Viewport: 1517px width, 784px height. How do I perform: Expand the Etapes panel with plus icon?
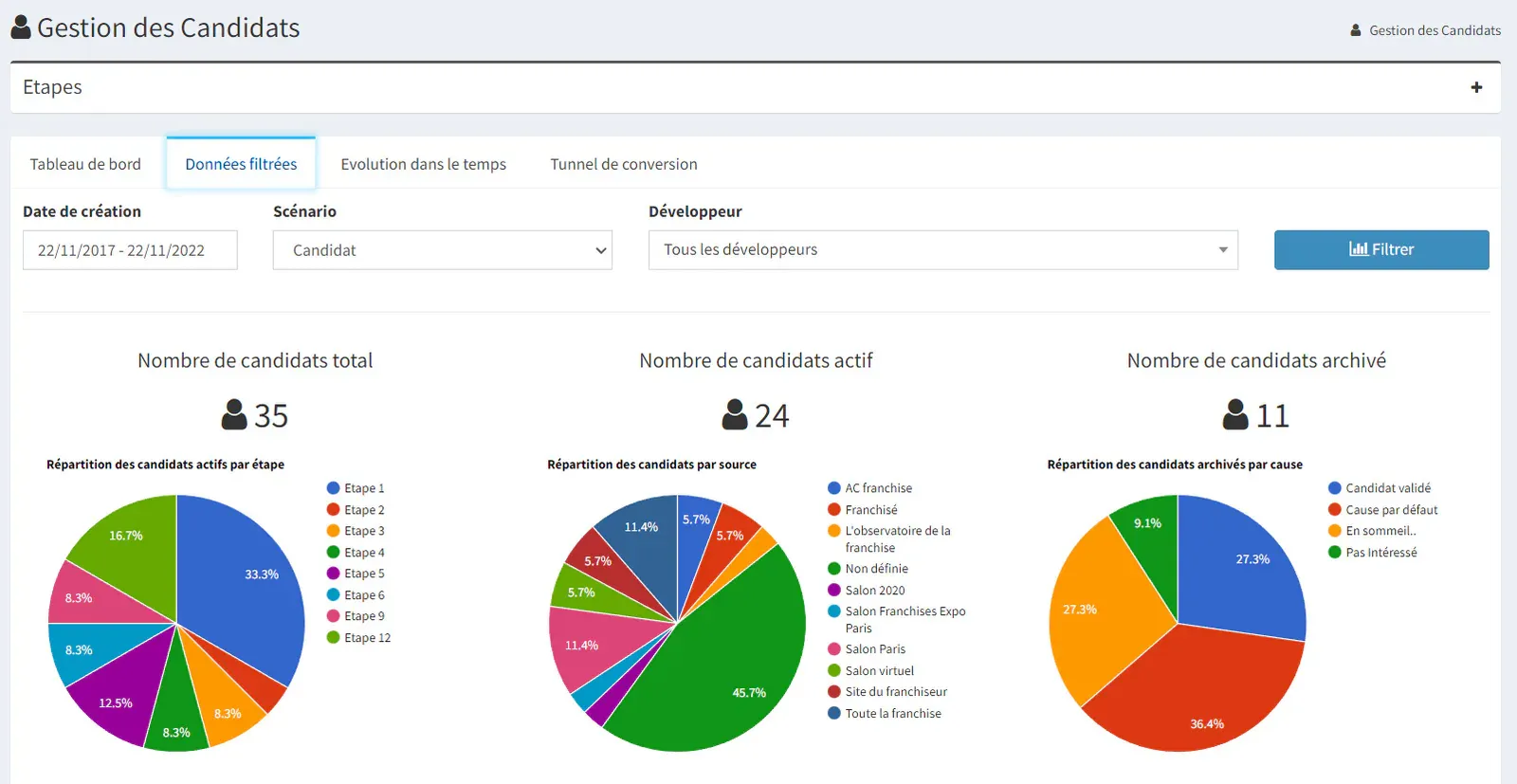tap(1476, 87)
